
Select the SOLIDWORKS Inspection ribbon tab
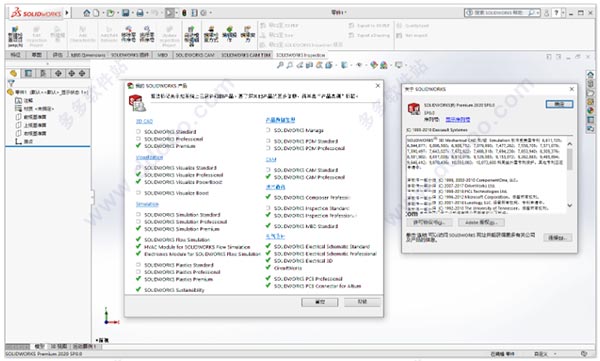pyautogui.click(x=300, y=55)
